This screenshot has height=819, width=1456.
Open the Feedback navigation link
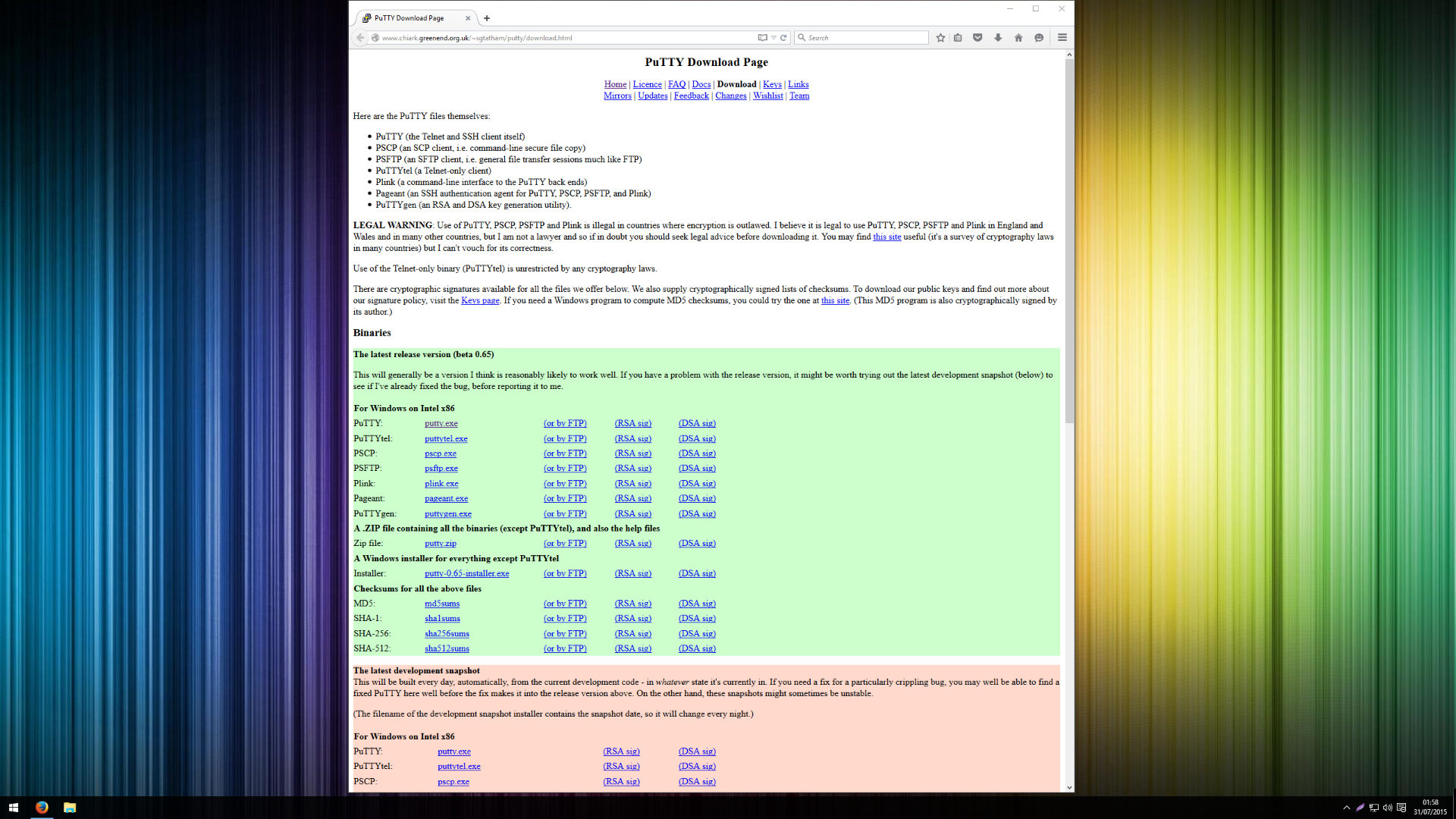coord(692,96)
